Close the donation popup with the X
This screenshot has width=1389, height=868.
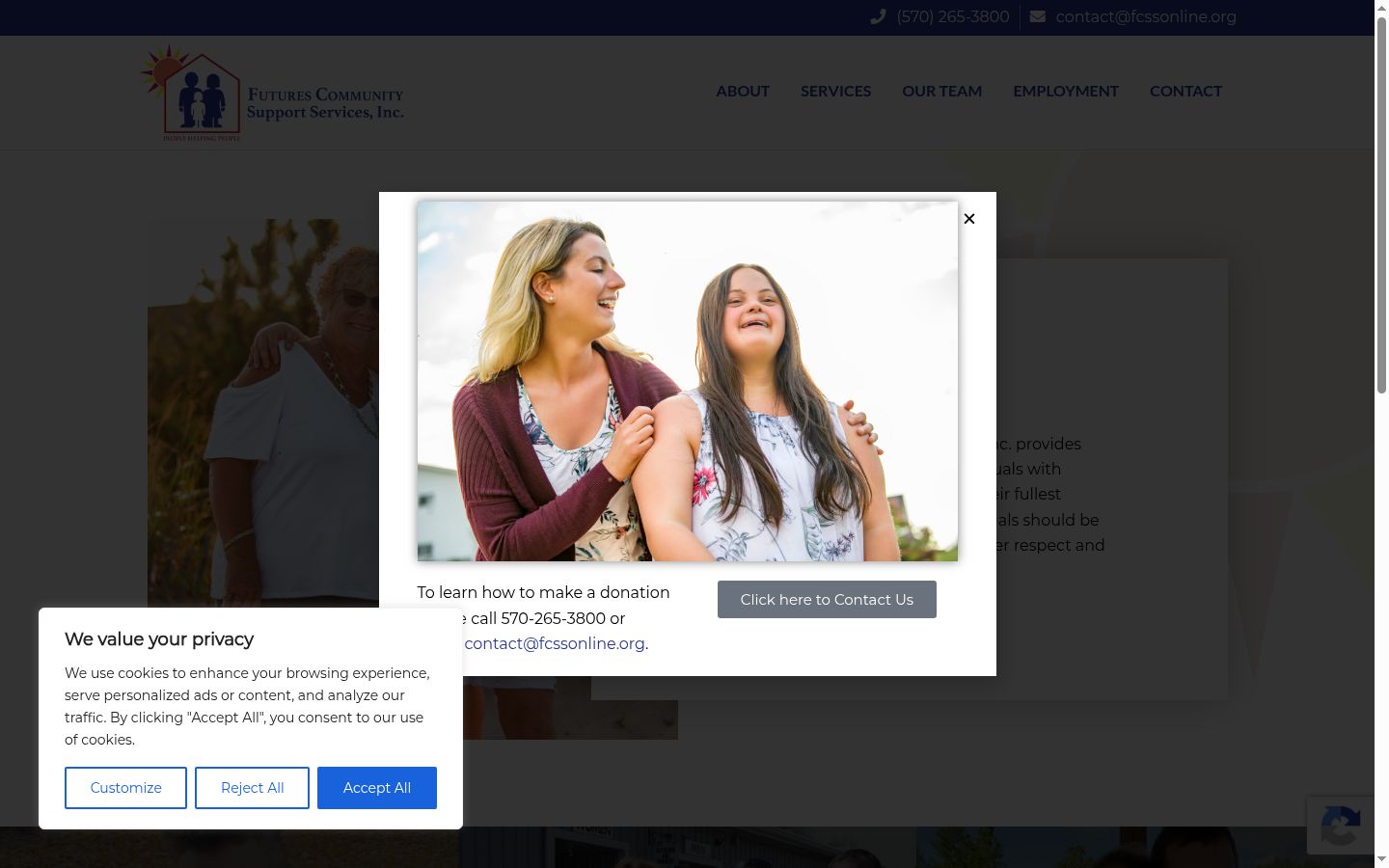pos(969,219)
